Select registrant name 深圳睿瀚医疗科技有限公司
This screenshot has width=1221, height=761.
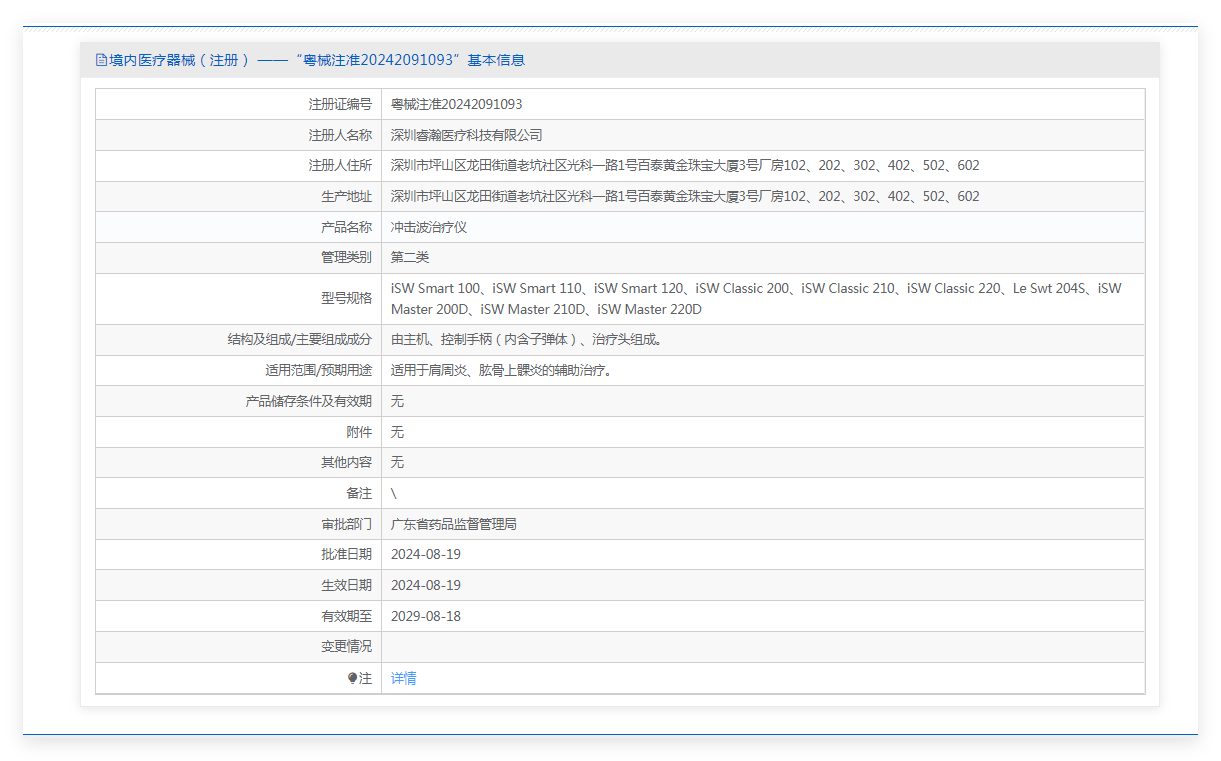pyautogui.click(x=466, y=135)
